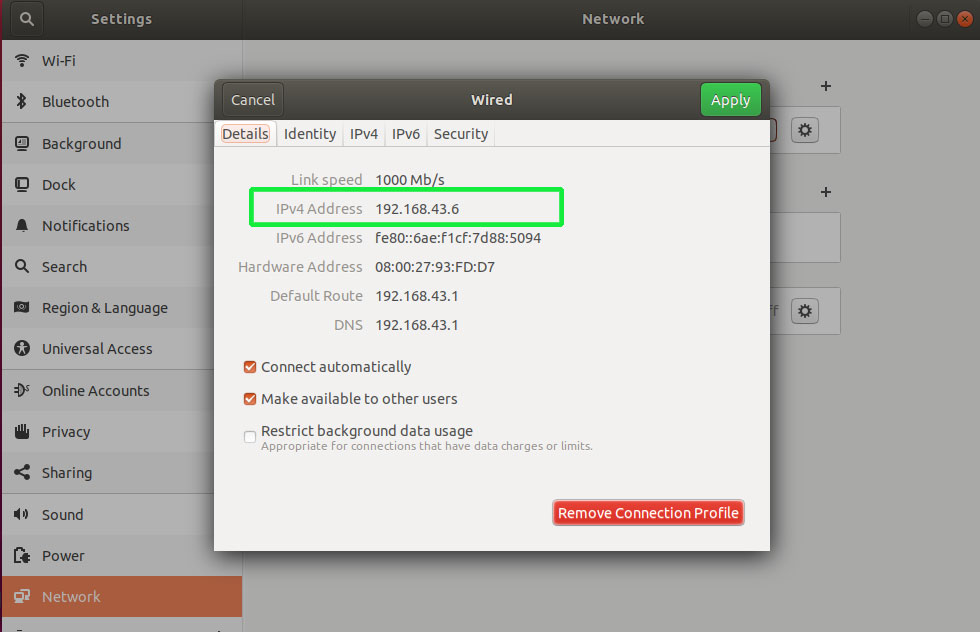This screenshot has width=980, height=632.
Task: Enable Restrict background data usage
Action: [x=250, y=437]
